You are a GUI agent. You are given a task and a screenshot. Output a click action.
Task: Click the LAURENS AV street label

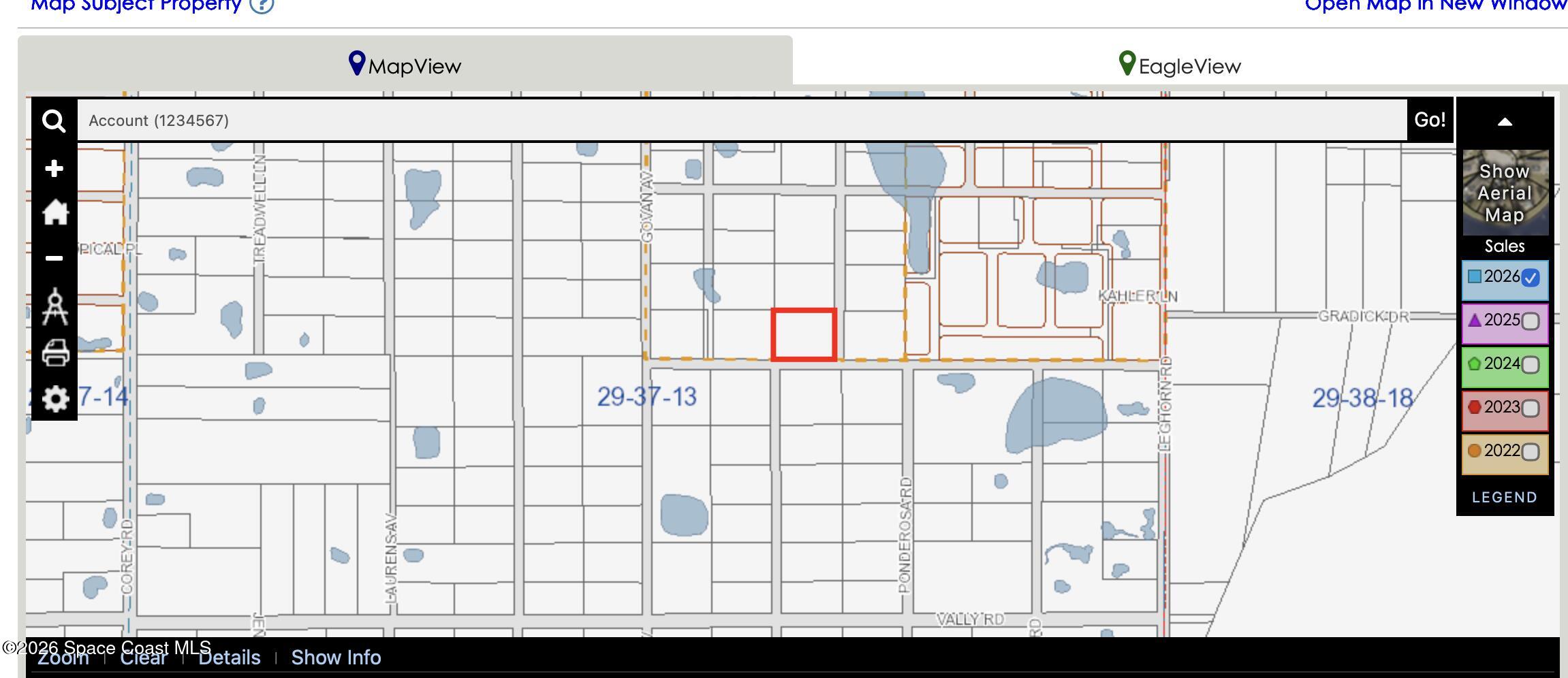tap(390, 558)
